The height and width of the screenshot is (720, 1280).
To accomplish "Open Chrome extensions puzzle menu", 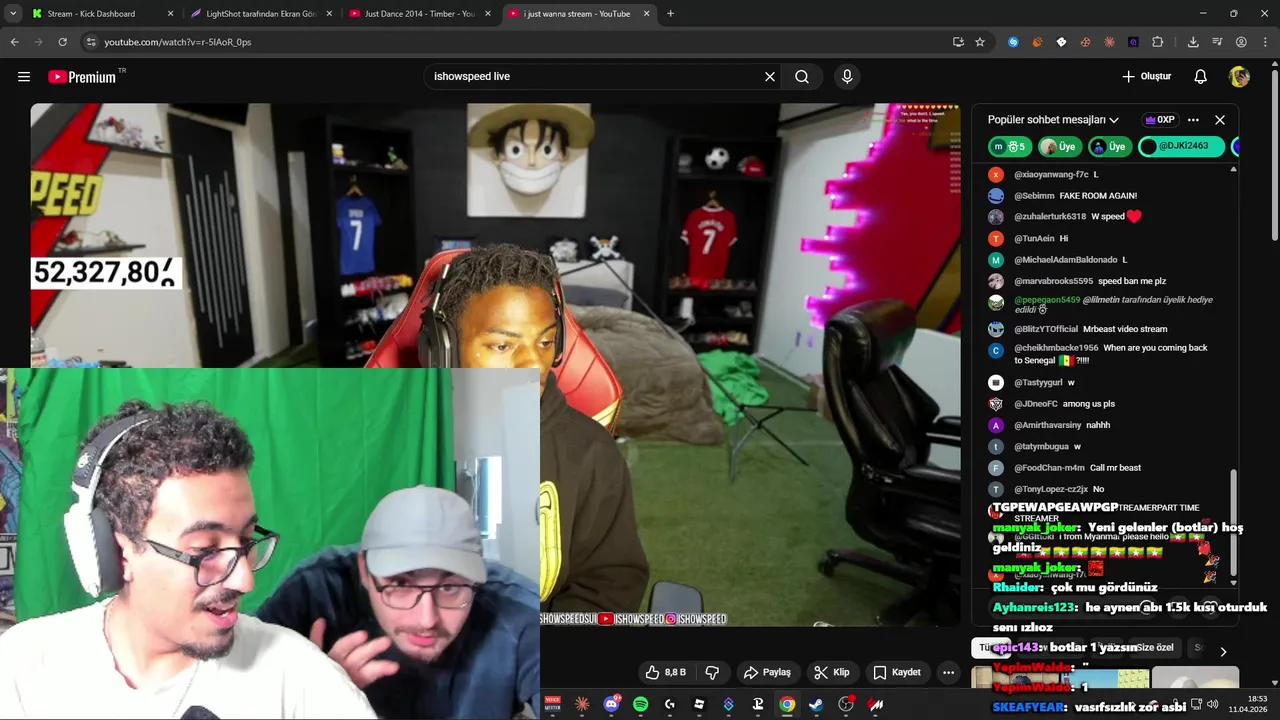I will point(1158,42).
